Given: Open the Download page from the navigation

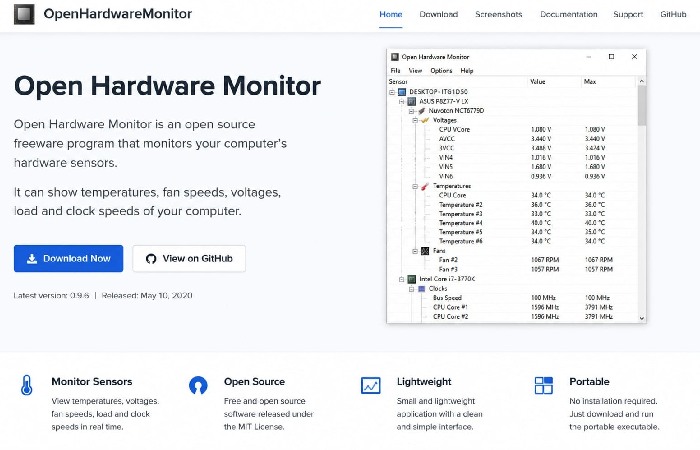Looking at the screenshot, I should tap(439, 14).
